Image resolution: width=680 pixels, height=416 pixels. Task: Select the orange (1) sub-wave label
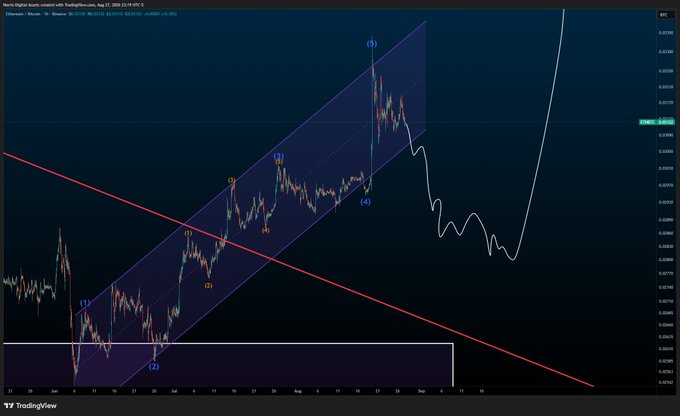(188, 233)
